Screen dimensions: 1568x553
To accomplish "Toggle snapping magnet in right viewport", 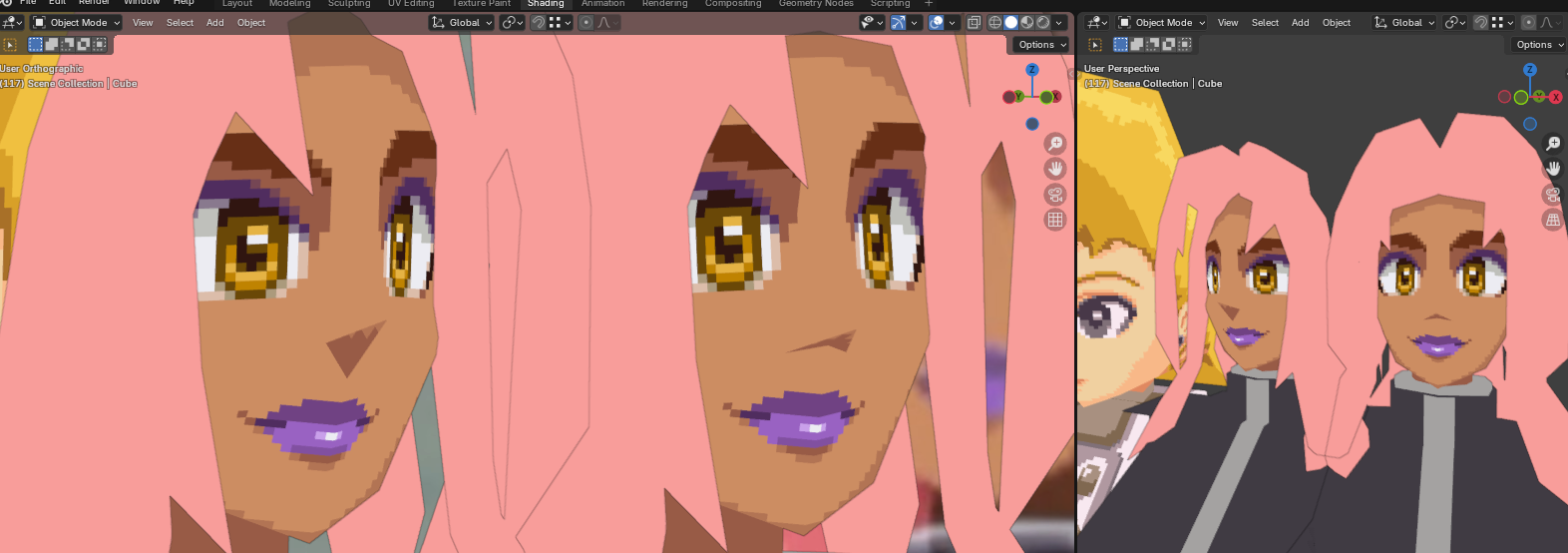I will pos(1481,22).
